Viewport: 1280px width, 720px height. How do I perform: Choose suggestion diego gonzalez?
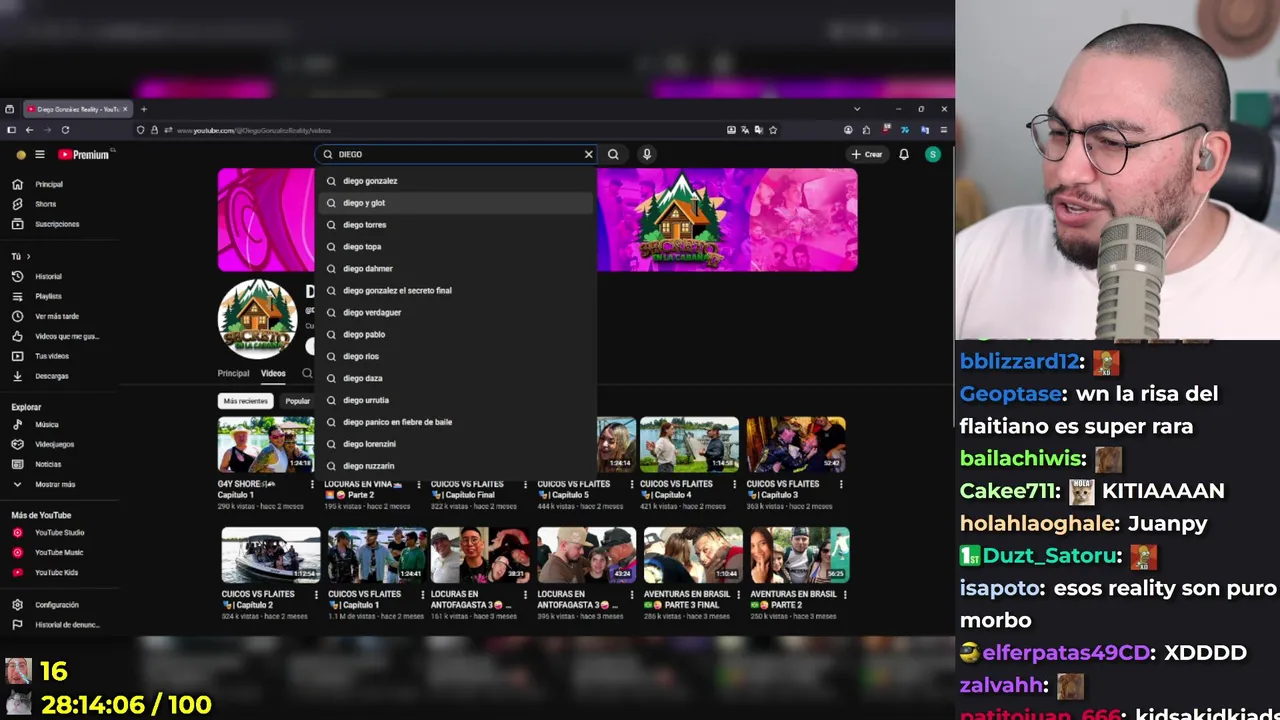click(x=455, y=181)
